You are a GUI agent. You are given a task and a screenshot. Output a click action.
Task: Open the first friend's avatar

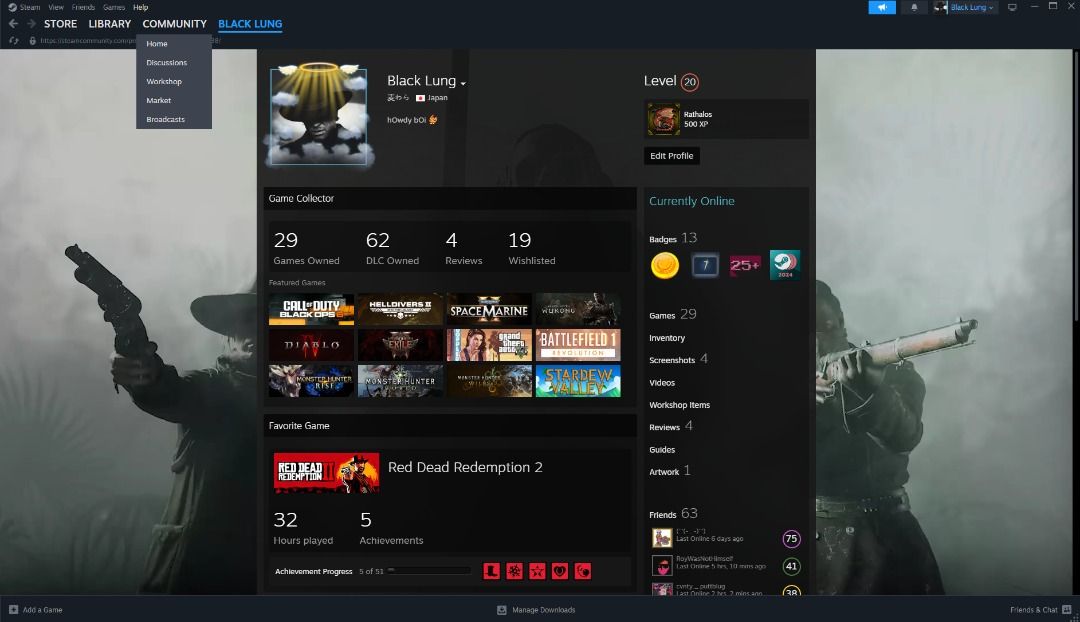click(662, 537)
